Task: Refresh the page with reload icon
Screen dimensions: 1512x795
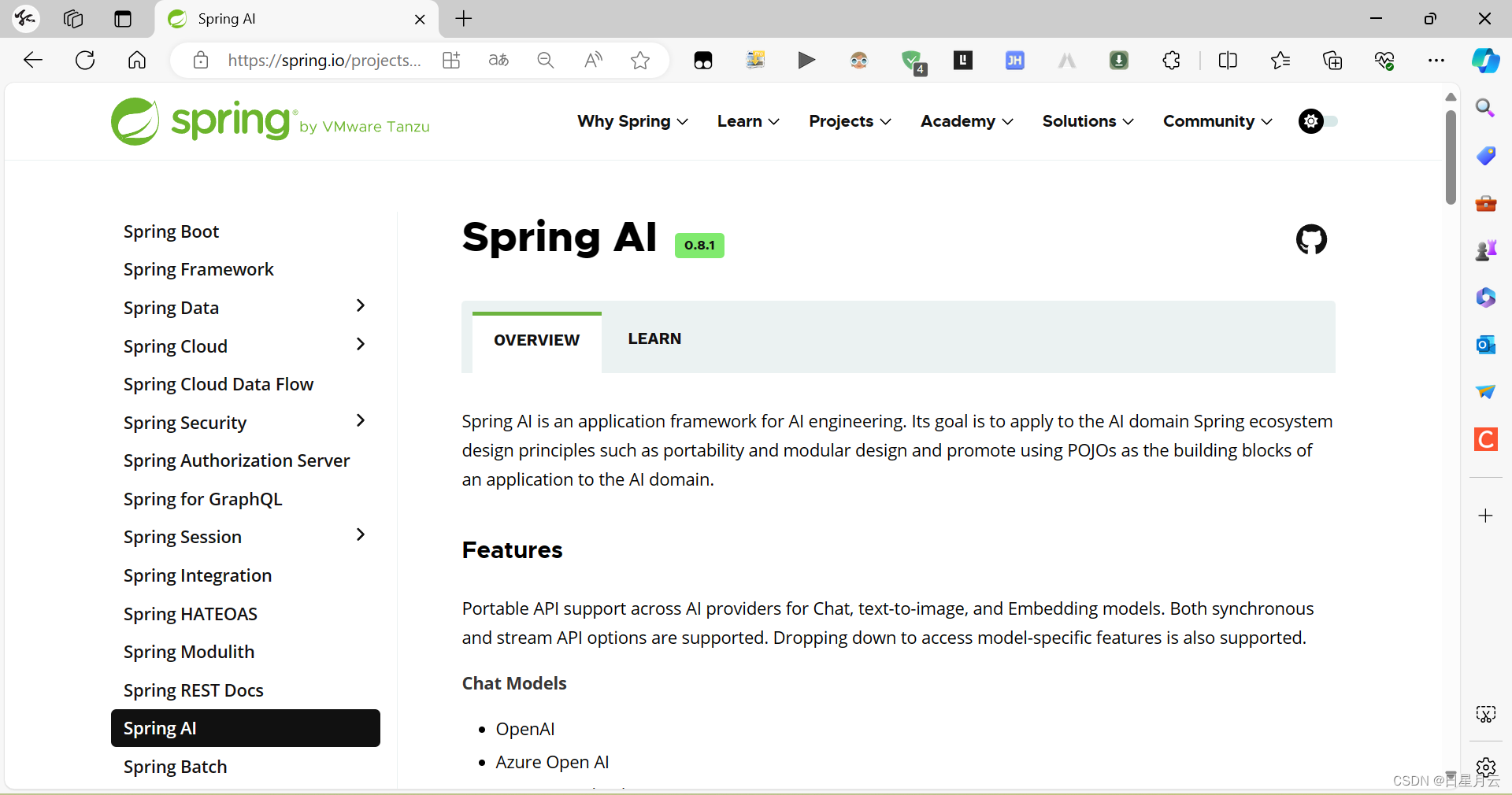Action: point(85,60)
